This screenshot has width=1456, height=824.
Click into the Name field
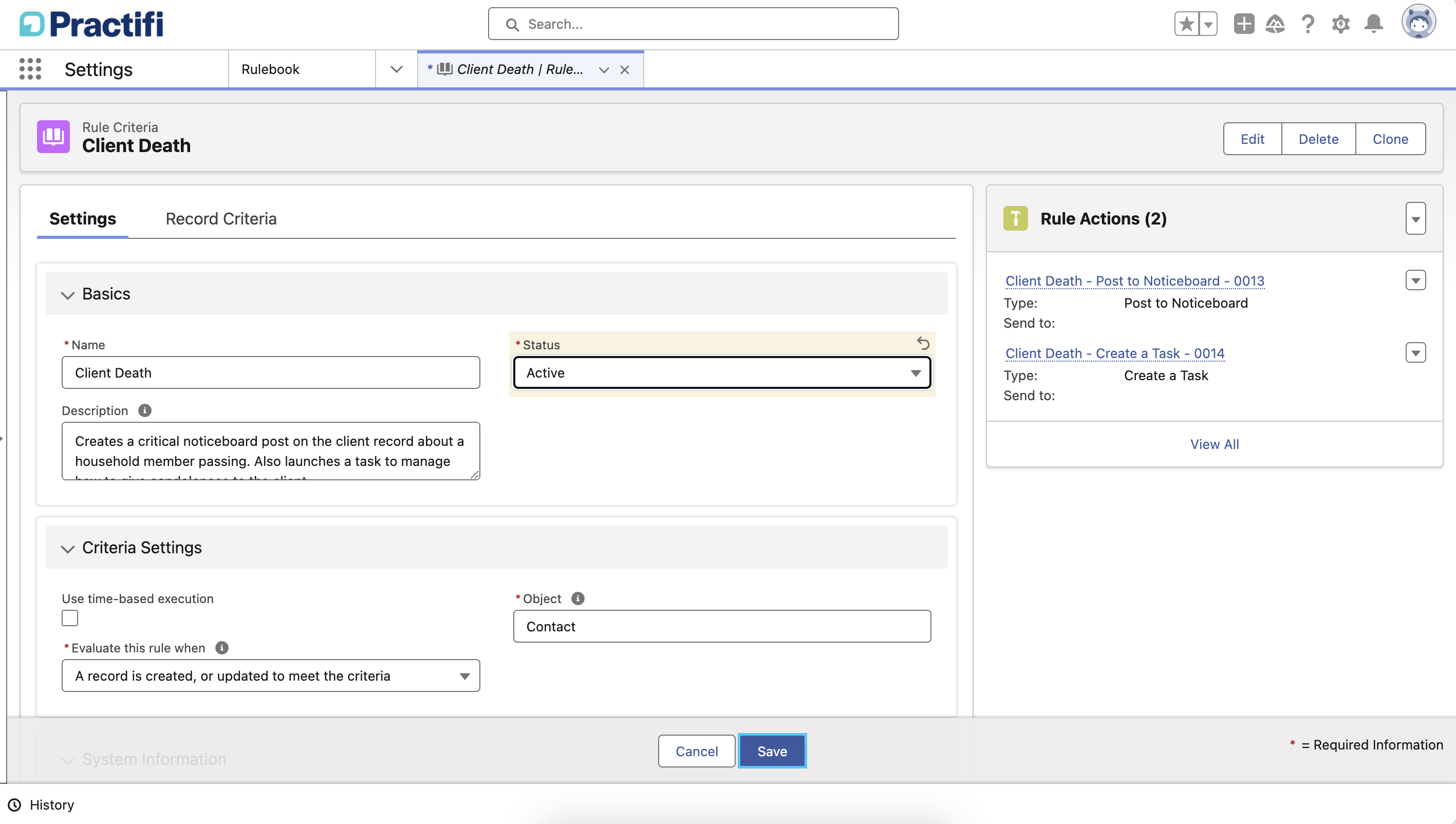(x=270, y=372)
